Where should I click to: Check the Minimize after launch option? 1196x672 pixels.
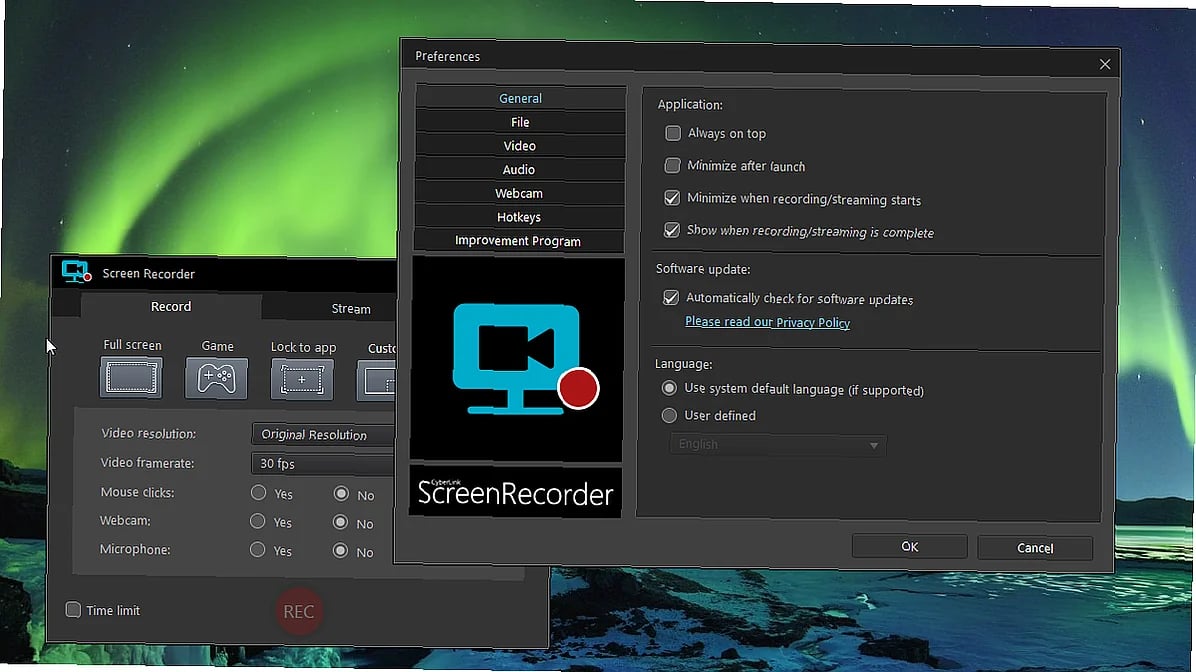(673, 166)
